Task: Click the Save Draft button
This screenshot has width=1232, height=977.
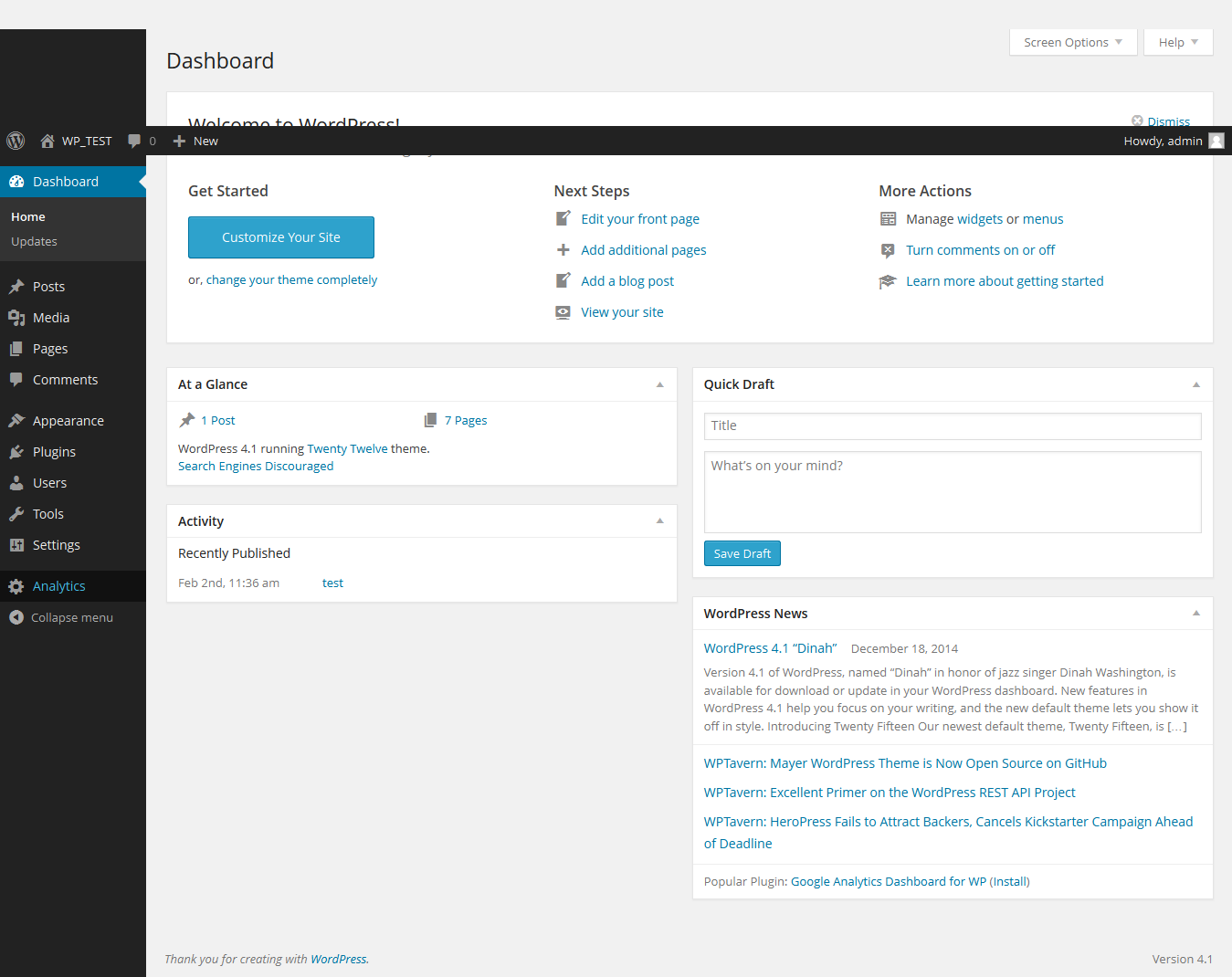Action: [742, 553]
